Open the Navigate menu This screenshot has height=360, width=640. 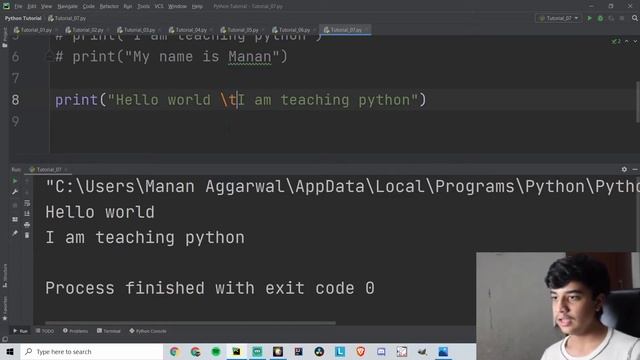(x=67, y=7)
